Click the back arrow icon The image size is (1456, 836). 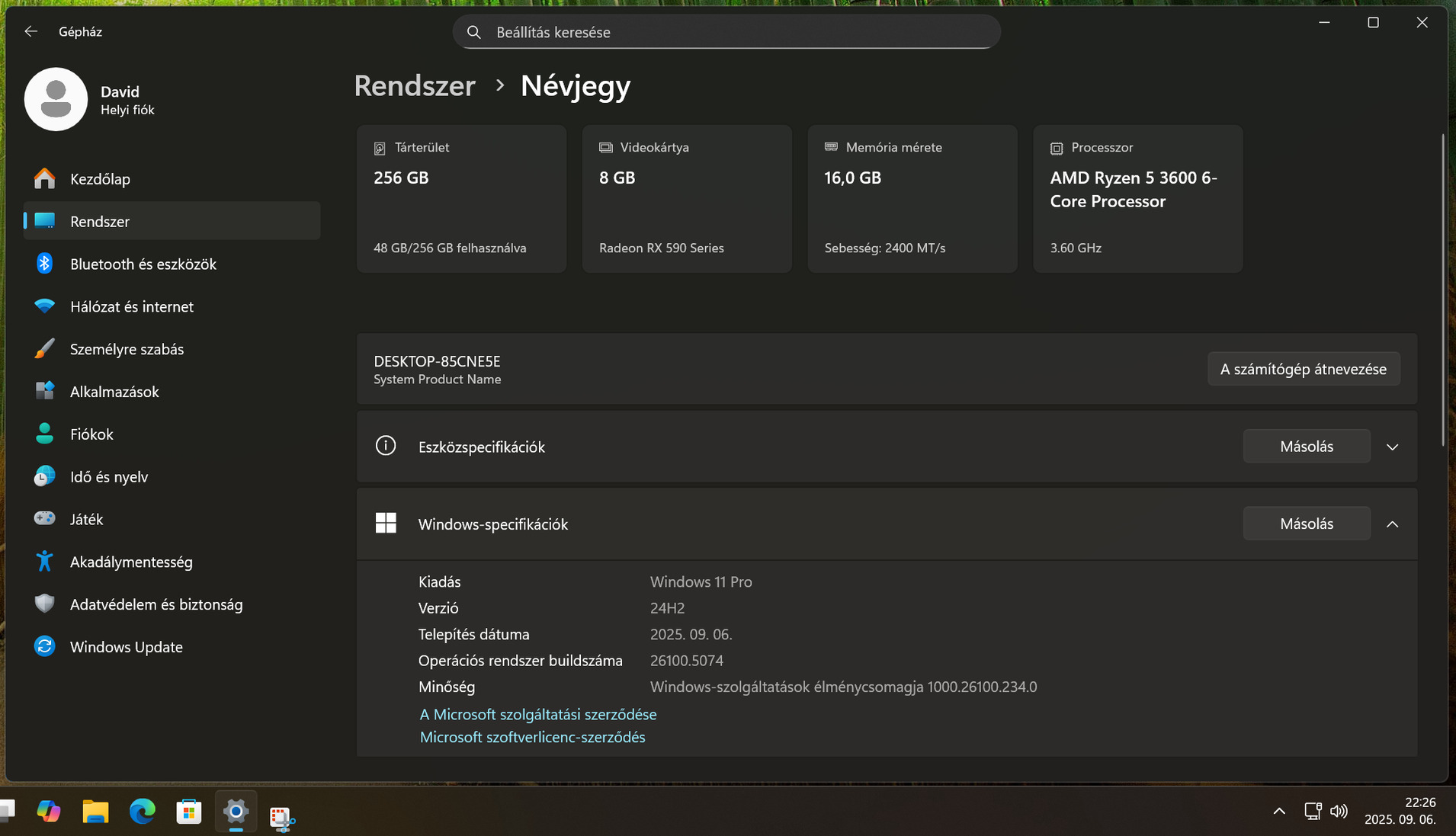tap(30, 31)
